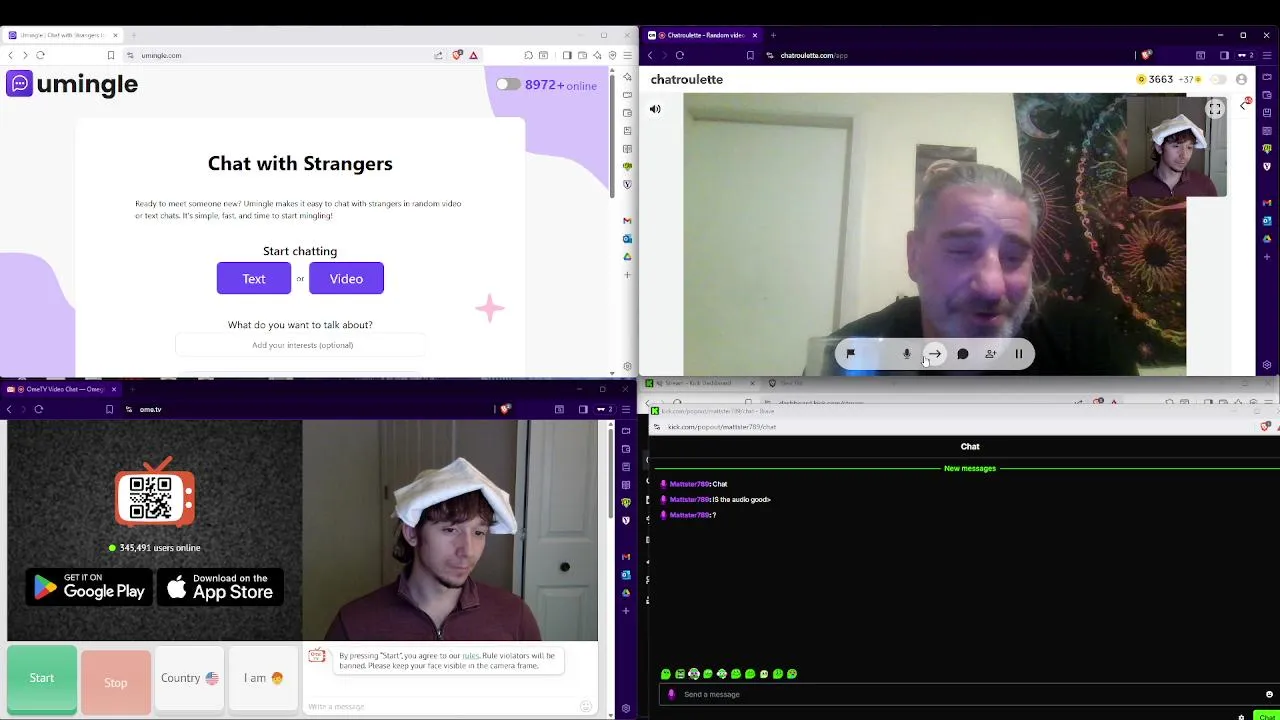The width and height of the screenshot is (1280, 720).
Task: Open the OmeTV emoji picker smiley
Action: [586, 706]
